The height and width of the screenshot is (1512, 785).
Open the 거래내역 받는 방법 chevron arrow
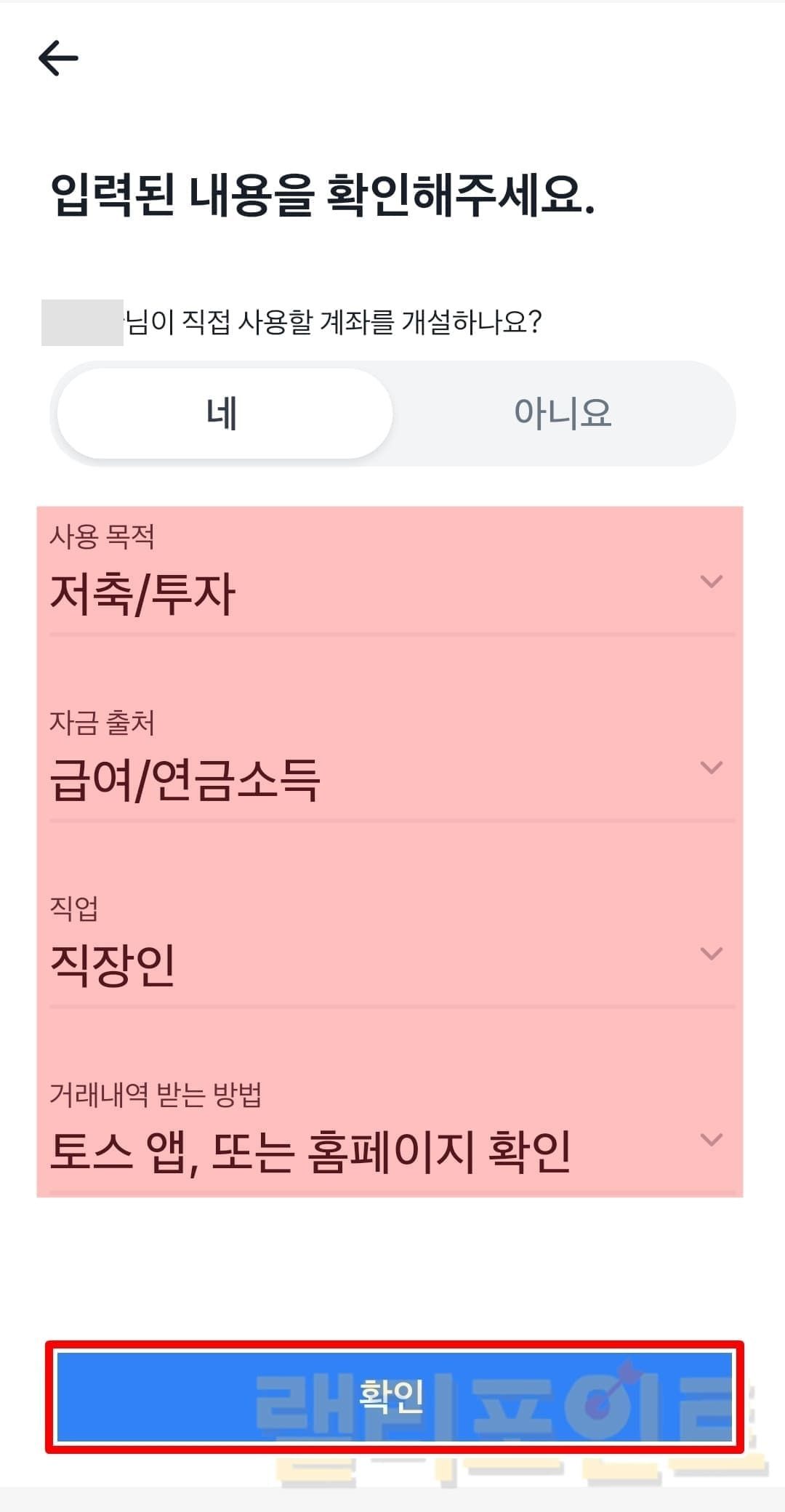[x=711, y=1140]
